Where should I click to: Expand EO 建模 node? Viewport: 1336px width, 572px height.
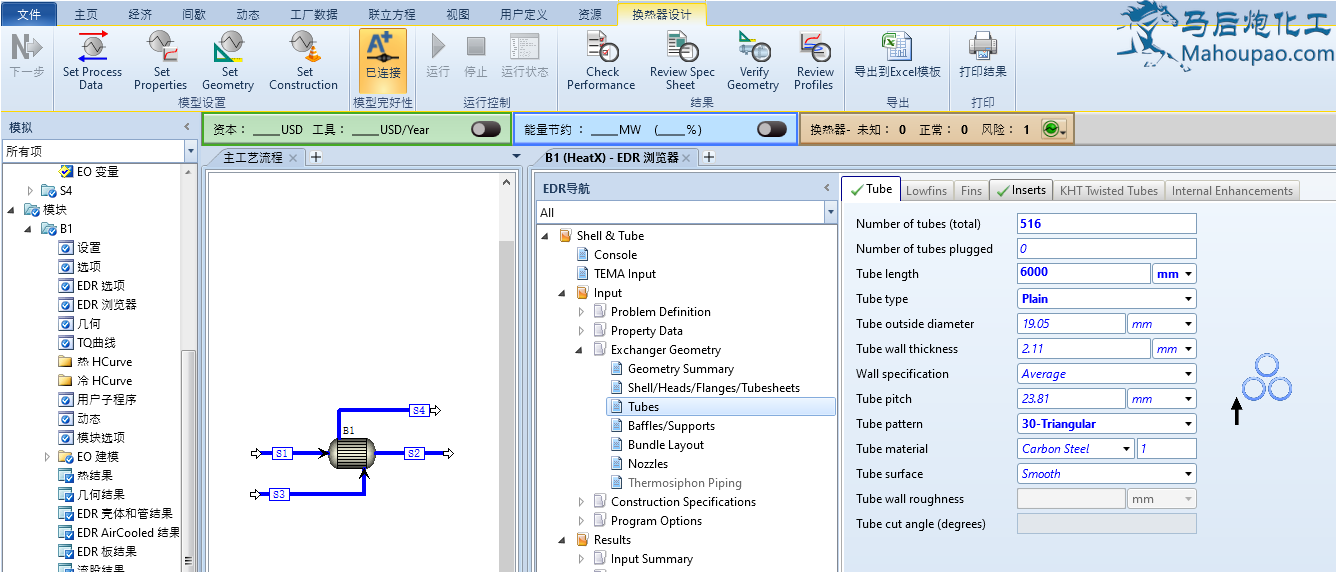[46, 457]
